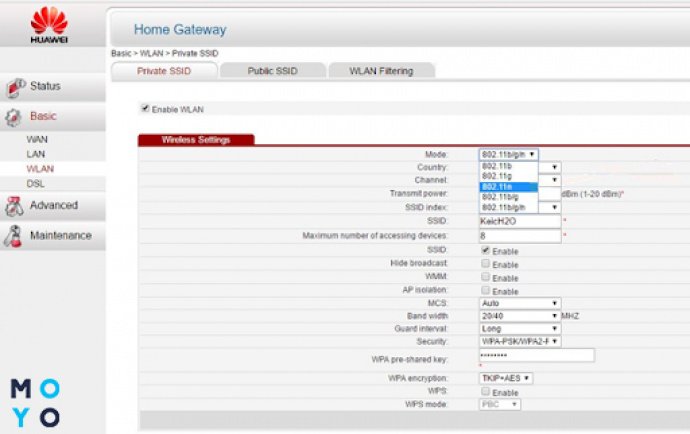Toggle the WPS Enable checkbox
Image resolution: width=690 pixels, height=434 pixels.
pyautogui.click(x=485, y=391)
